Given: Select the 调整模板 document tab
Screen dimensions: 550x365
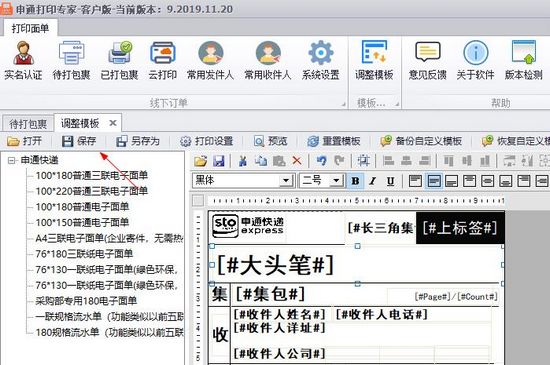Looking at the screenshot, I should coord(80,123).
